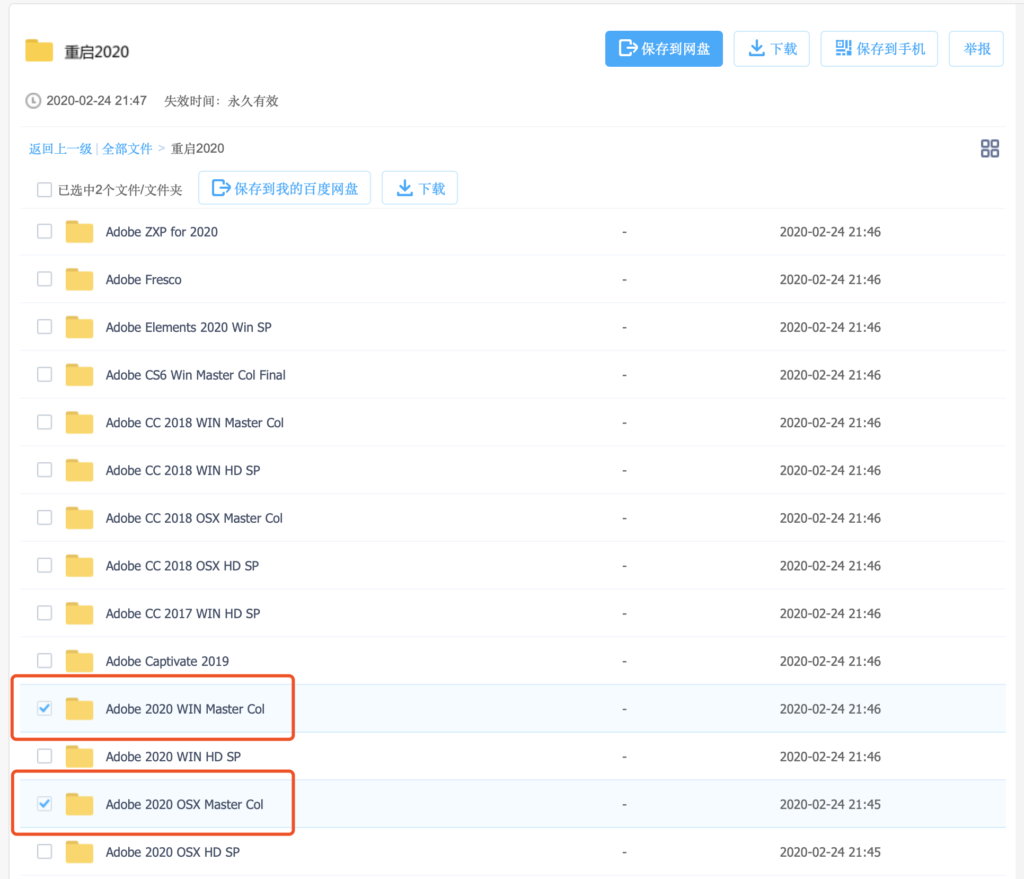Click the 保存到网盘 blue button

point(664,49)
